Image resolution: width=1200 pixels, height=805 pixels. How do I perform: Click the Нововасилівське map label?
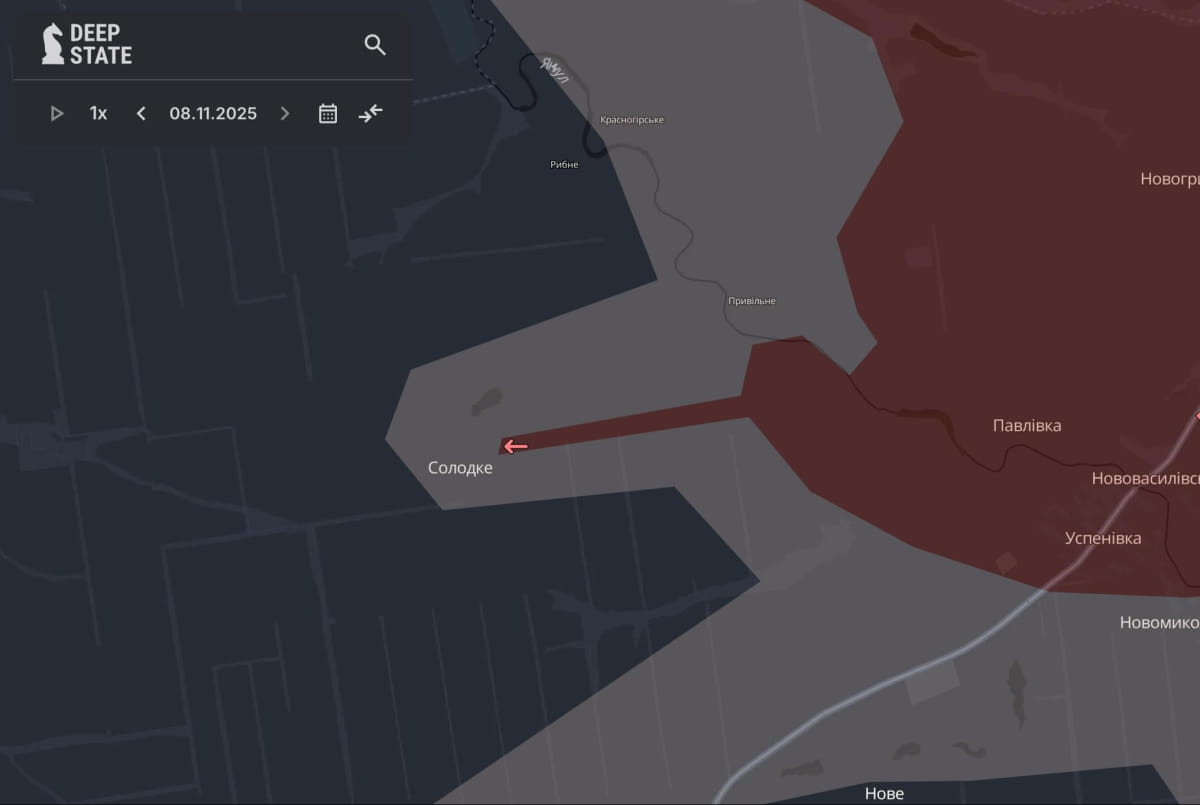coord(1145,479)
